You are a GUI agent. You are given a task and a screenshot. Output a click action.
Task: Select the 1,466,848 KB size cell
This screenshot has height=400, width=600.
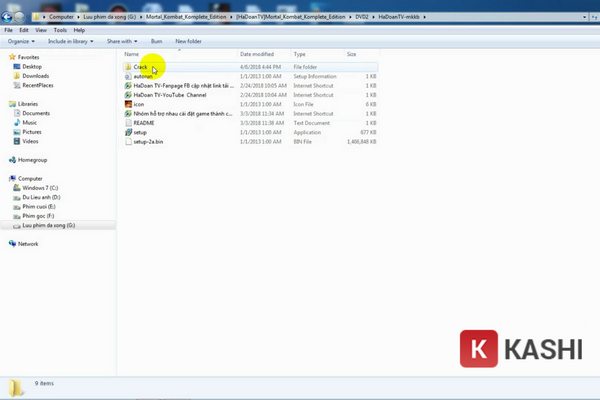(x=362, y=142)
